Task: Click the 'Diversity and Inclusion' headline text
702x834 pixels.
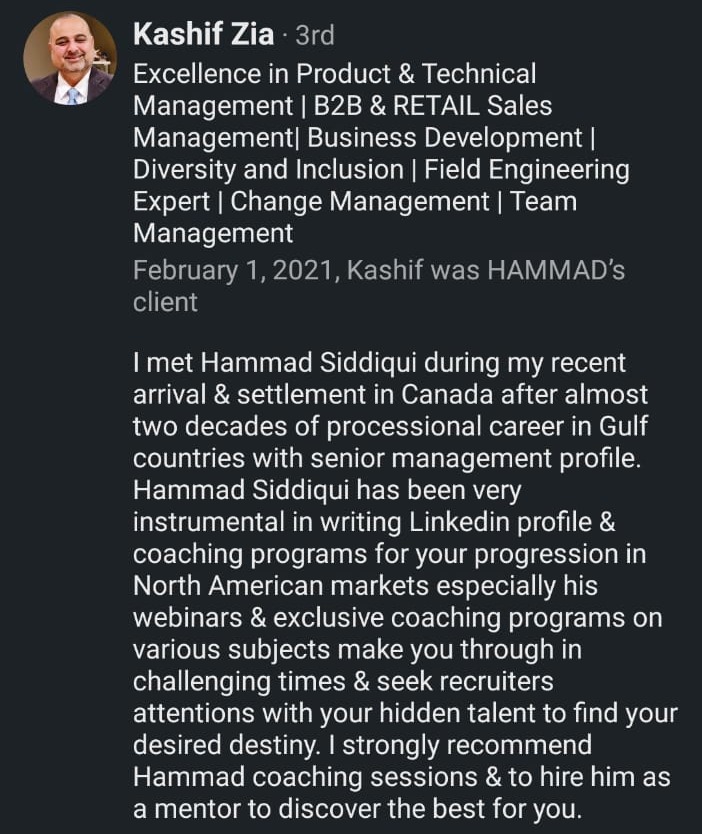Action: (268, 170)
